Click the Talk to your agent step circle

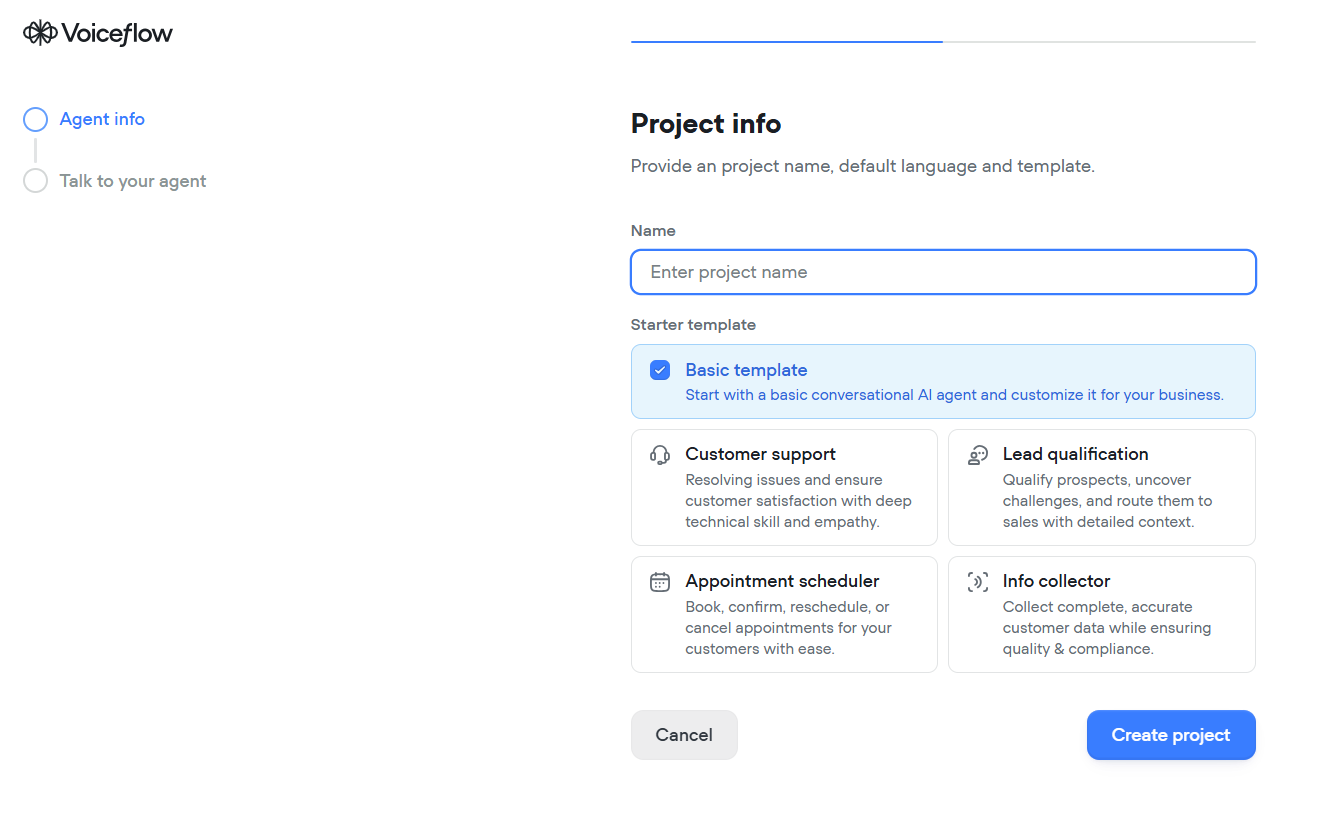click(x=35, y=181)
